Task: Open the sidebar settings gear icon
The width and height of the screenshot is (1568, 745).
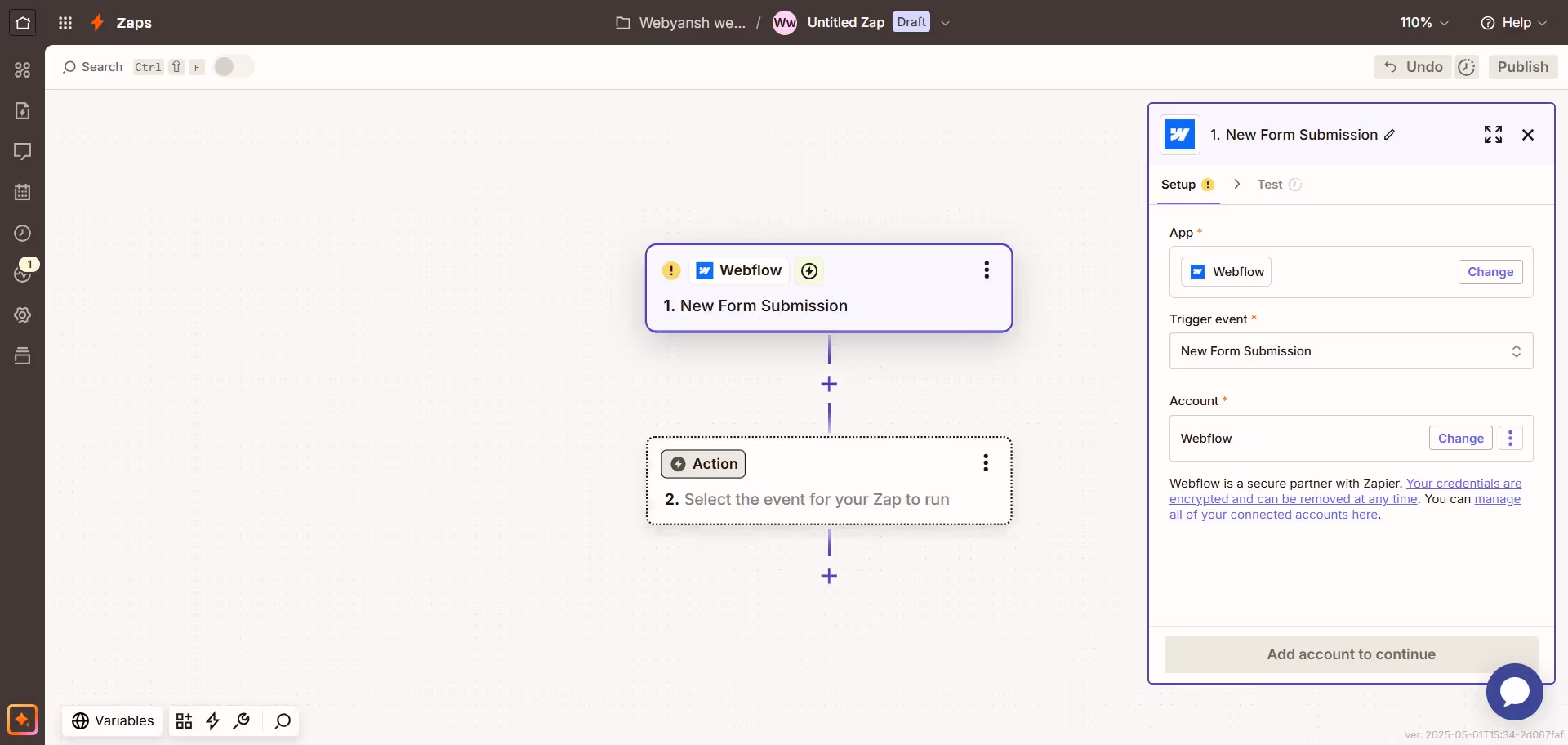Action: click(23, 315)
